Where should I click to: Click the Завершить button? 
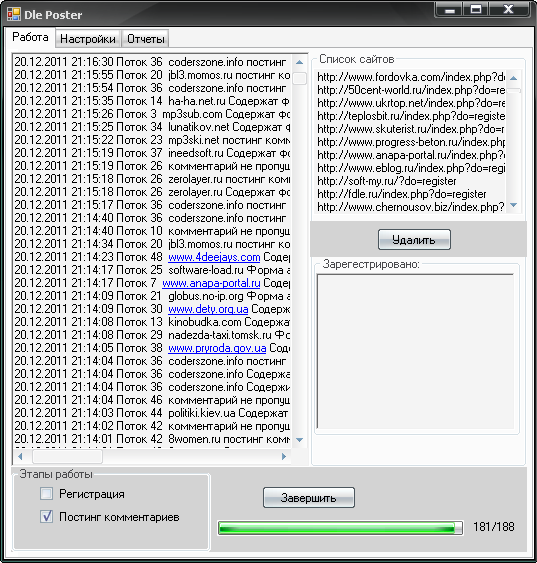coord(309,498)
